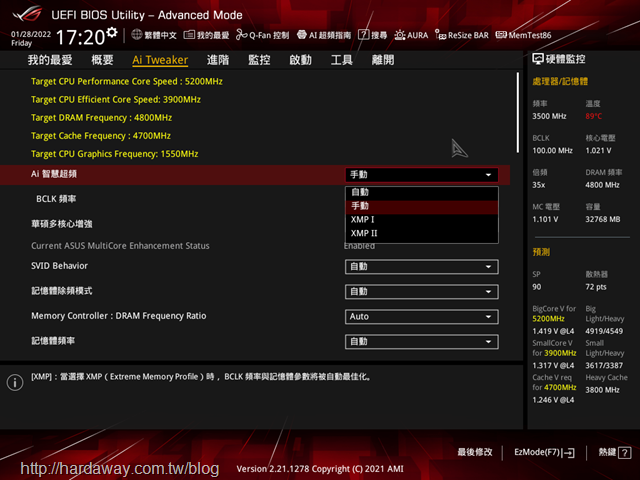Open AI 超頻指南 brain icon
This screenshot has width=640, height=480.
coord(302,35)
